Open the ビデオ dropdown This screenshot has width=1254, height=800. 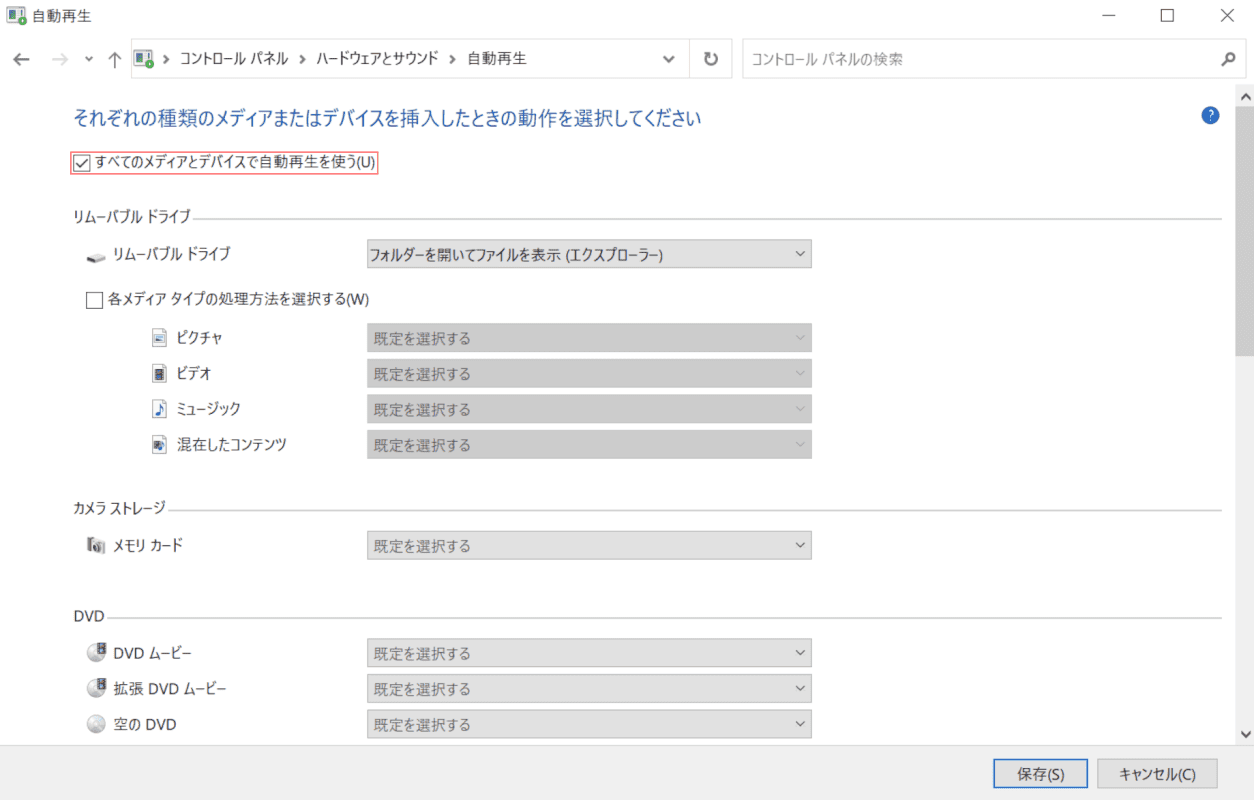589,374
